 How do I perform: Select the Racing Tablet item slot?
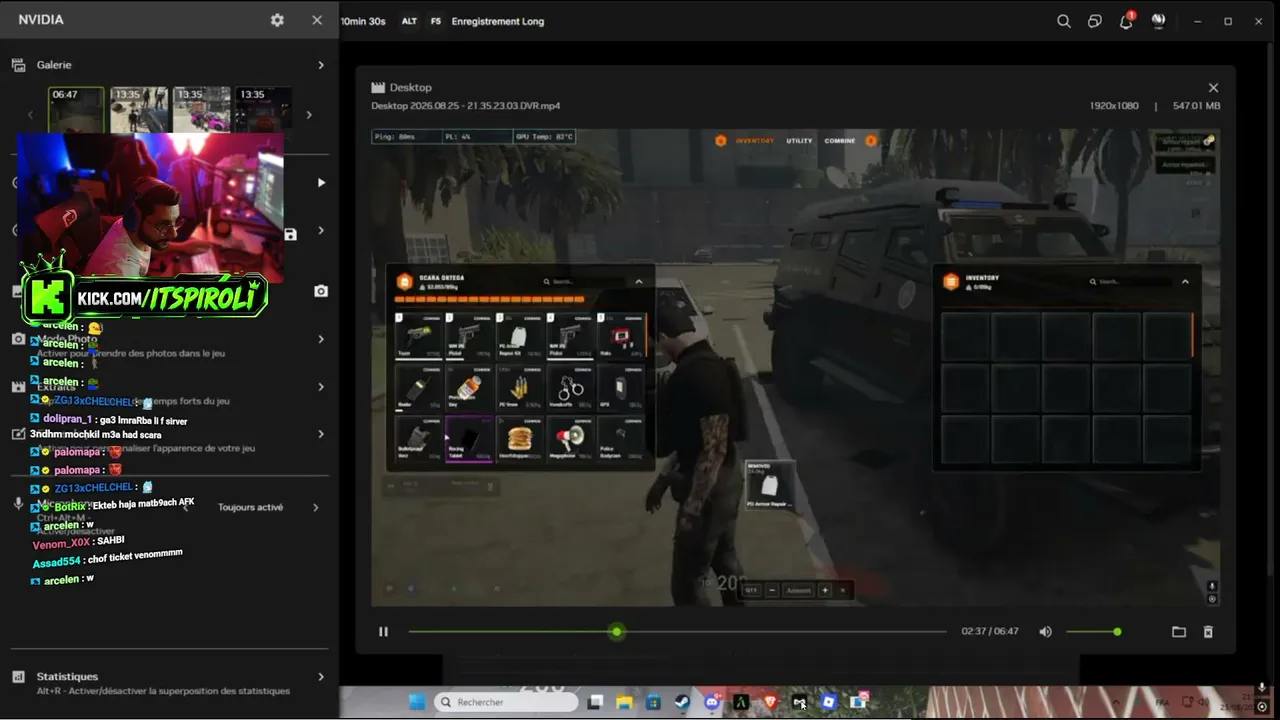click(x=469, y=439)
